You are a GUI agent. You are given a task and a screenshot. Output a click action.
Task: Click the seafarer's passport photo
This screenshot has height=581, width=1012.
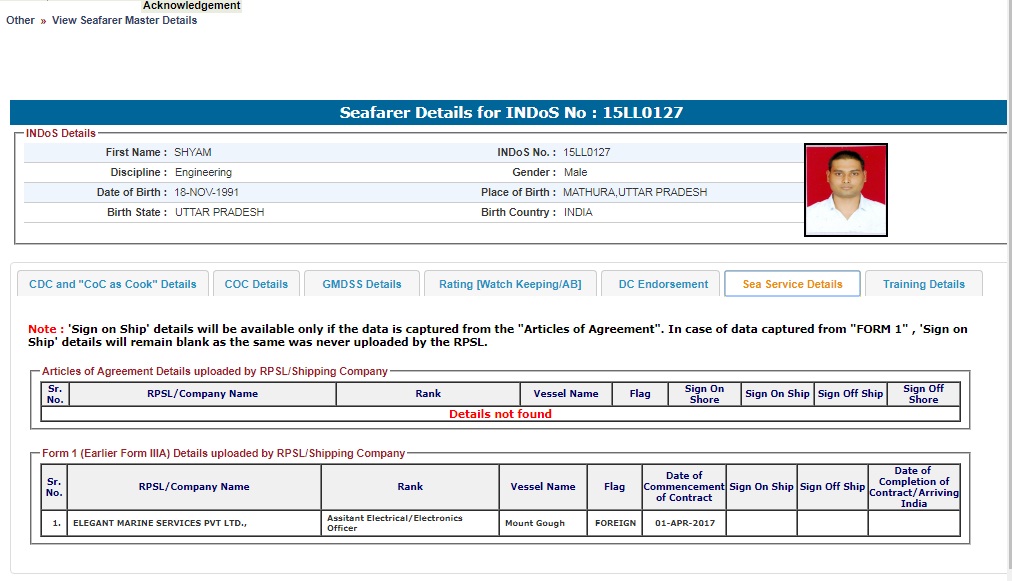click(845, 190)
